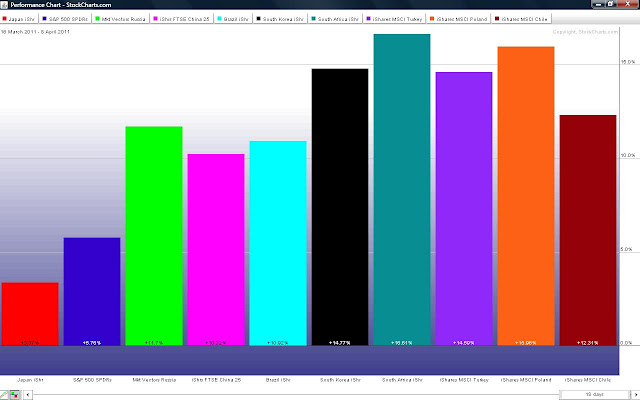Click the iShares MSCI Poland axis label below chart
This screenshot has width=640, height=400.
pos(526,380)
